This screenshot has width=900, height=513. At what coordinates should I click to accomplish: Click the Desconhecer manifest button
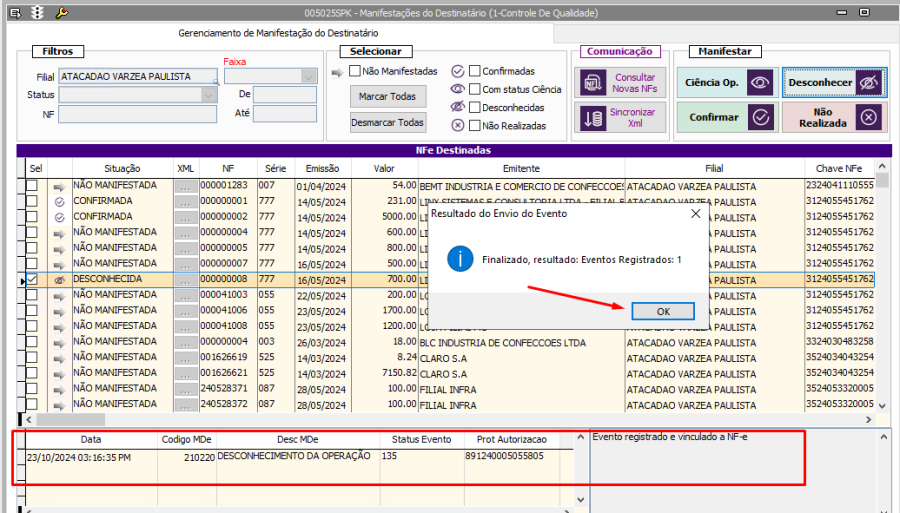tap(834, 83)
